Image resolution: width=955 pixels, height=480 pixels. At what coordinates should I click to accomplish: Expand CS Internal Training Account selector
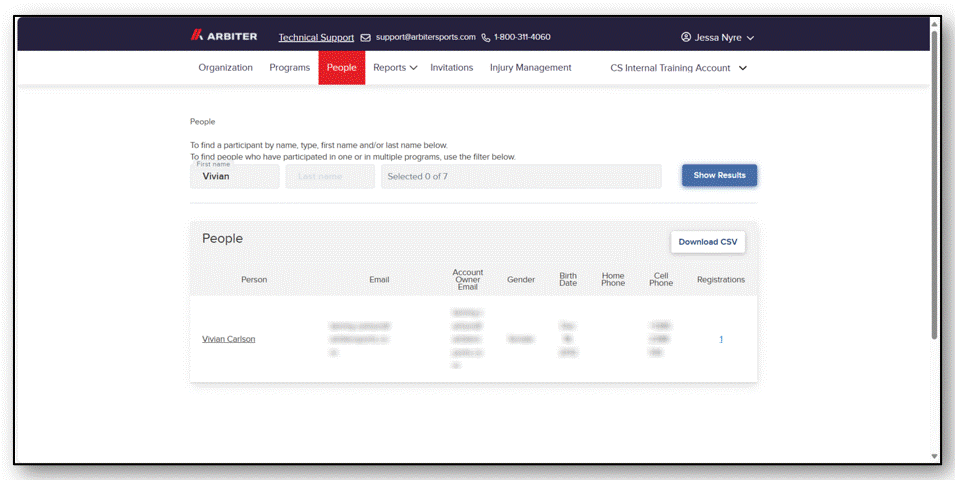click(678, 68)
